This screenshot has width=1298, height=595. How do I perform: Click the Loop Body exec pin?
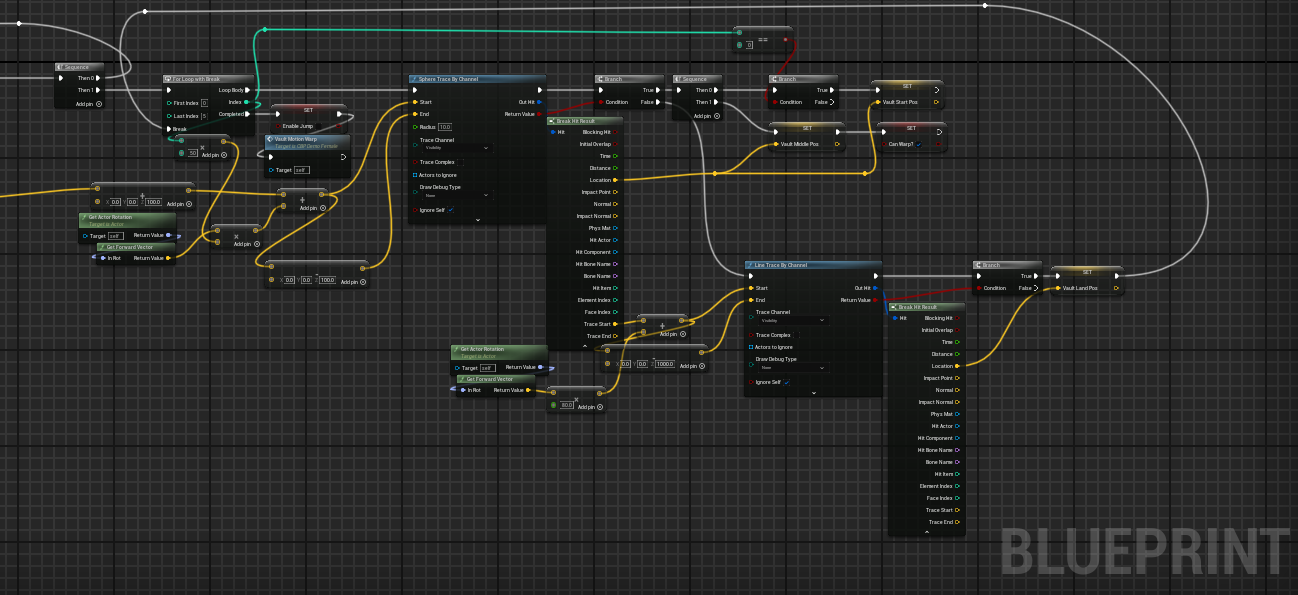[x=249, y=90]
